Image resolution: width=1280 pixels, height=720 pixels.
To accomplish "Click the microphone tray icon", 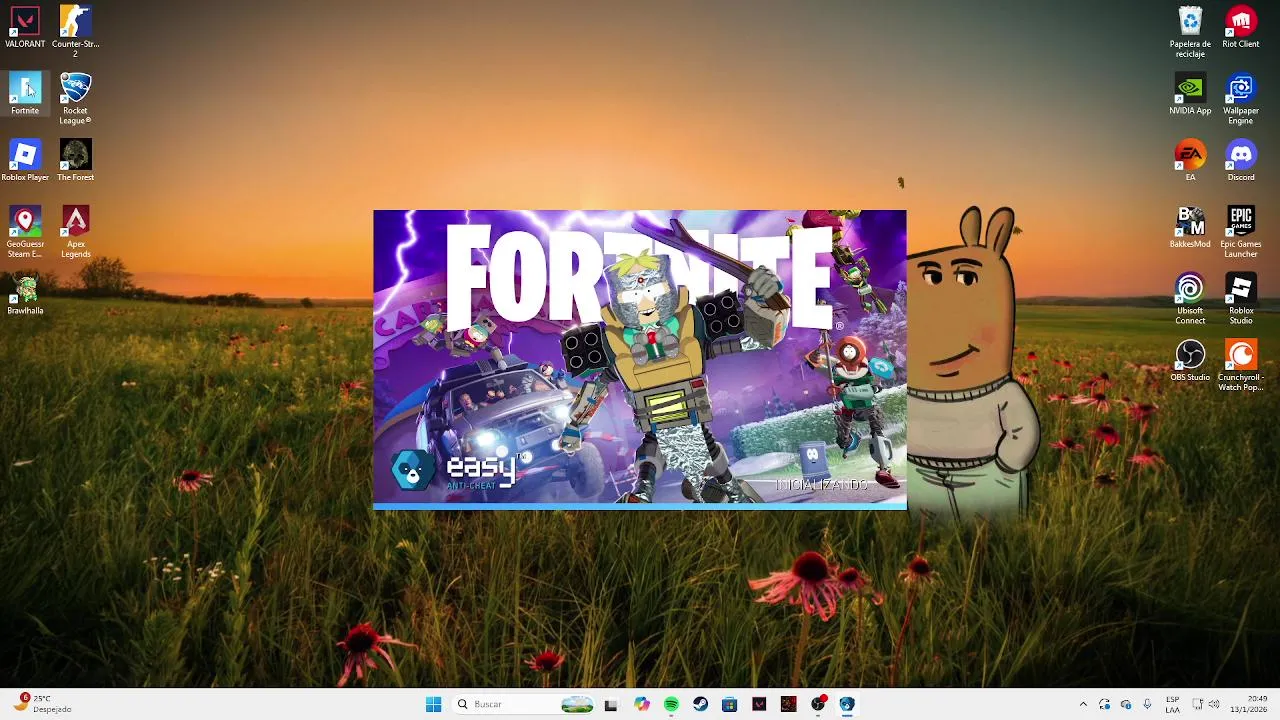I will tap(1147, 704).
